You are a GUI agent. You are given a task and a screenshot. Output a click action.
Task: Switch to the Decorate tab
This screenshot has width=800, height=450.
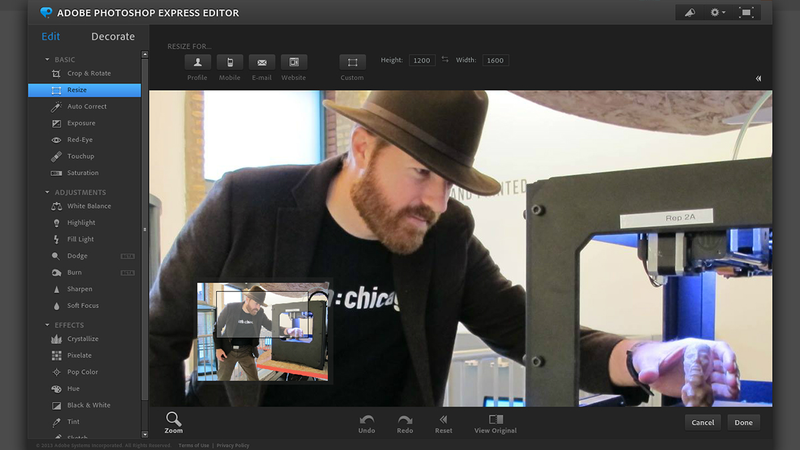pyautogui.click(x=113, y=37)
